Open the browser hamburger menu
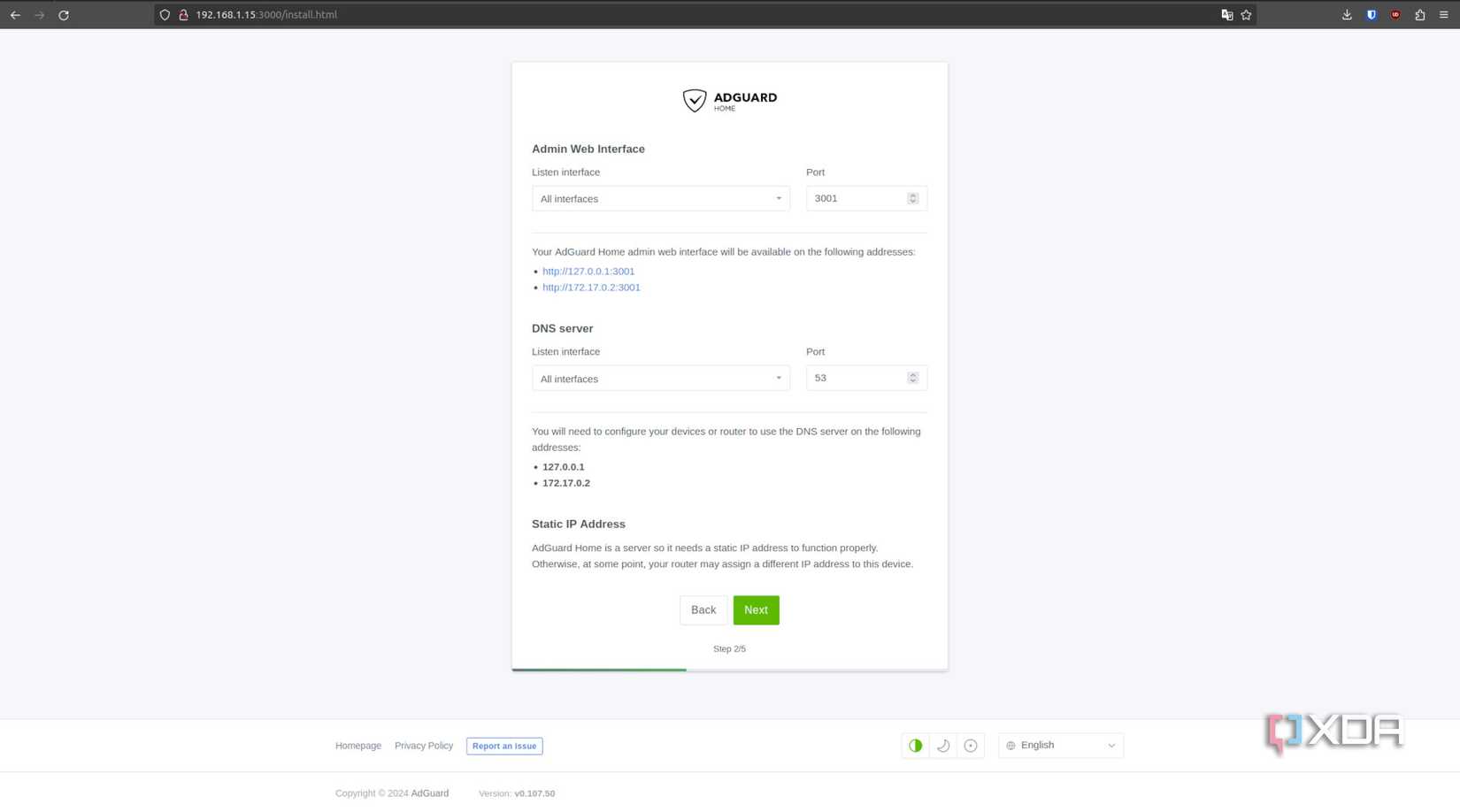 click(x=1443, y=15)
